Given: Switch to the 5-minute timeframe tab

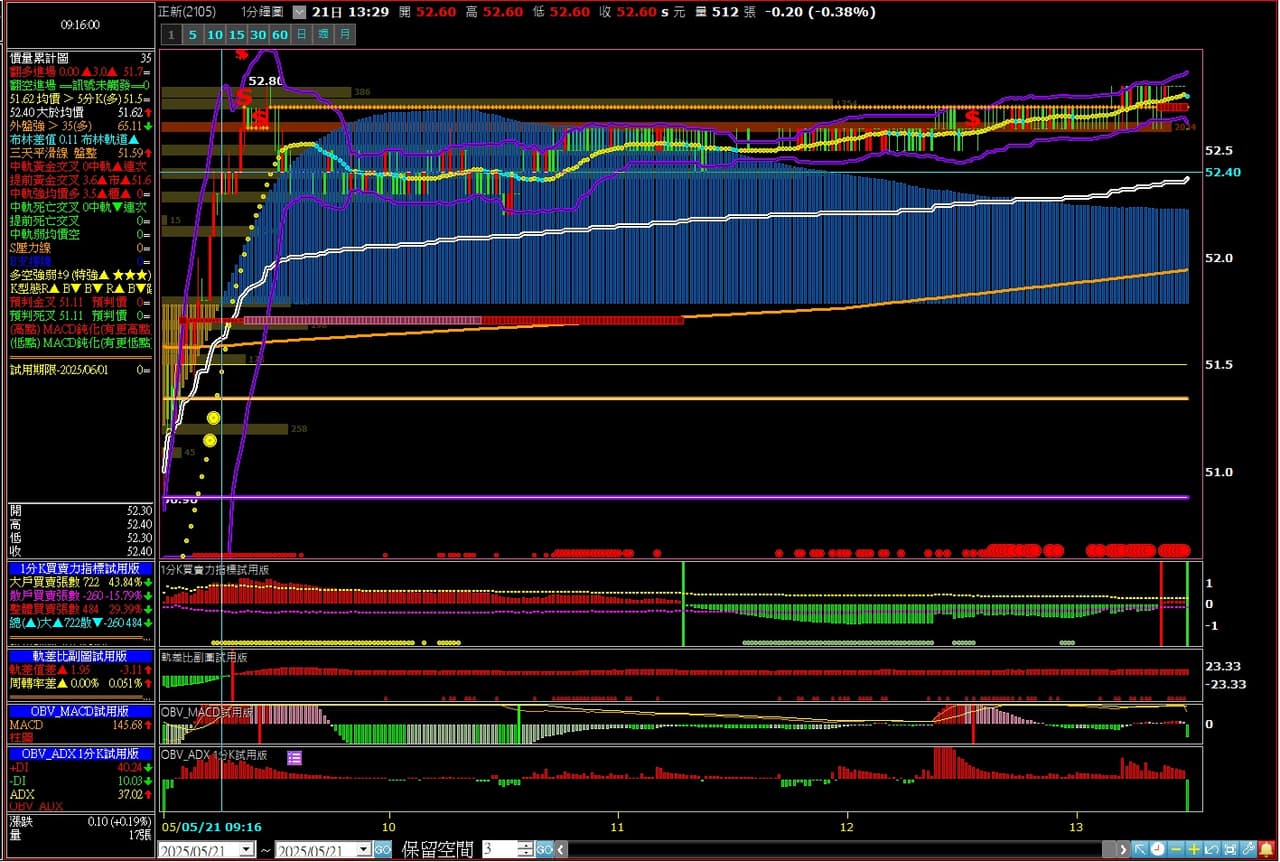Looking at the screenshot, I should (x=192, y=35).
